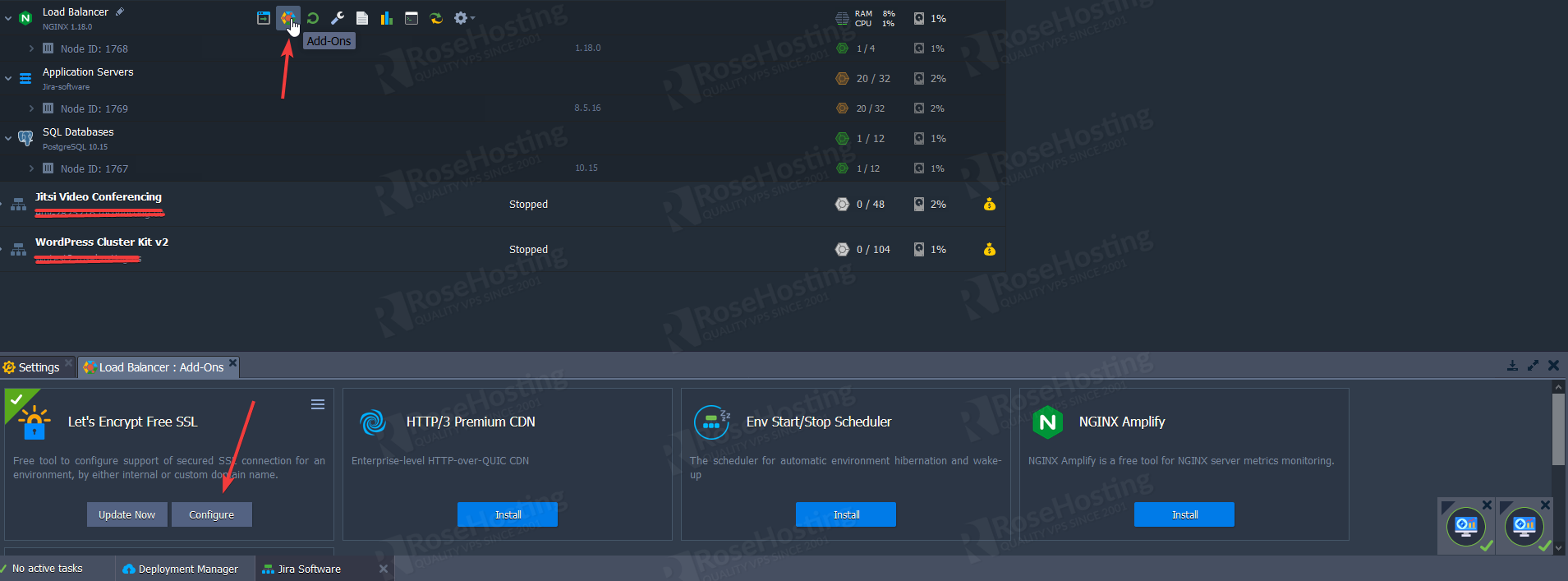1568x581 pixels.
Task: View the Load Balancer log file
Action: pyautogui.click(x=361, y=18)
